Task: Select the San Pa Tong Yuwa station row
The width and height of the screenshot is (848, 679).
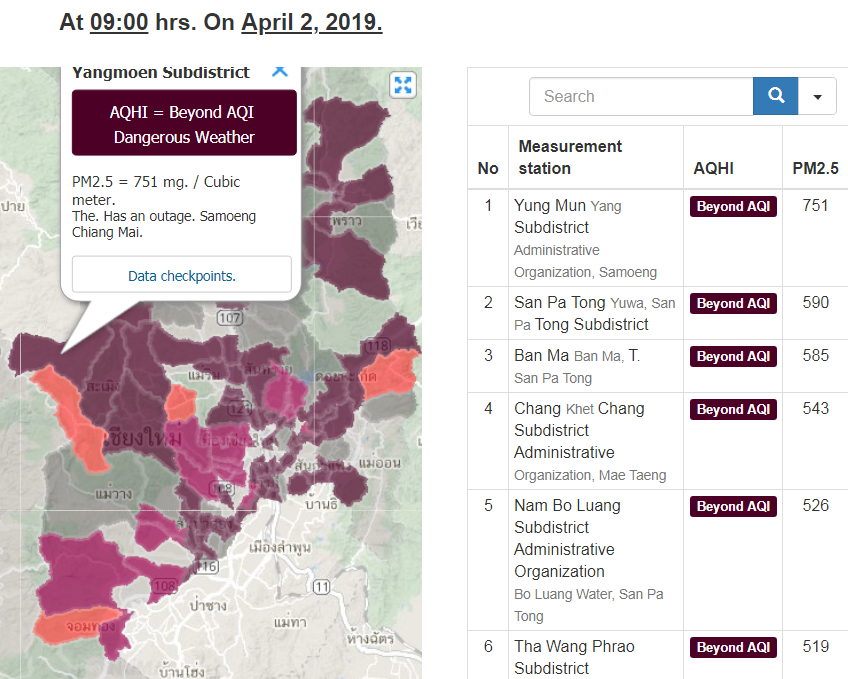Action: (595, 313)
